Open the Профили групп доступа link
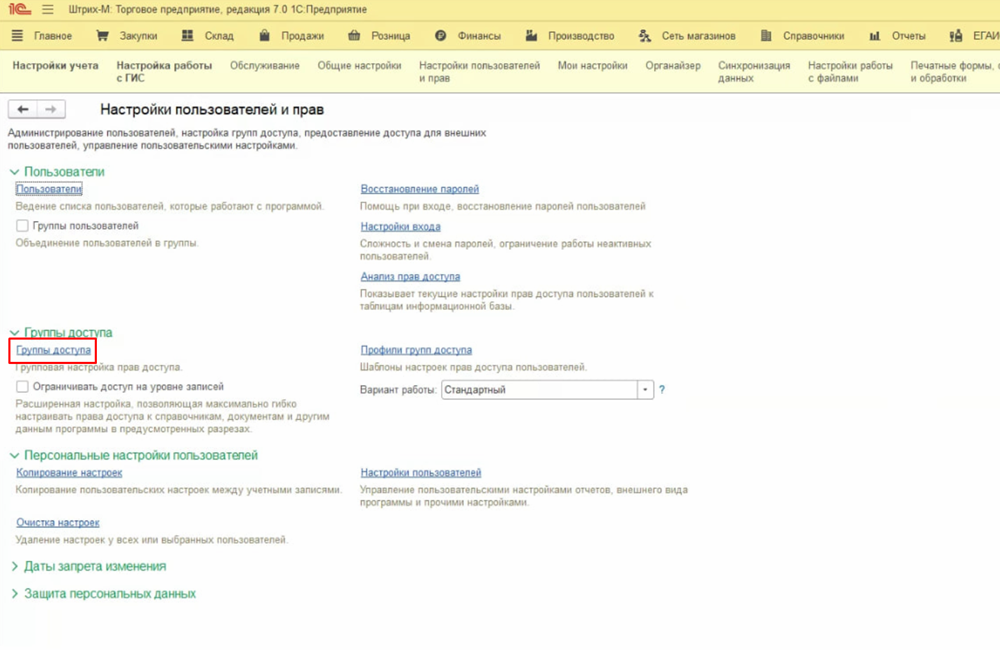 point(416,350)
